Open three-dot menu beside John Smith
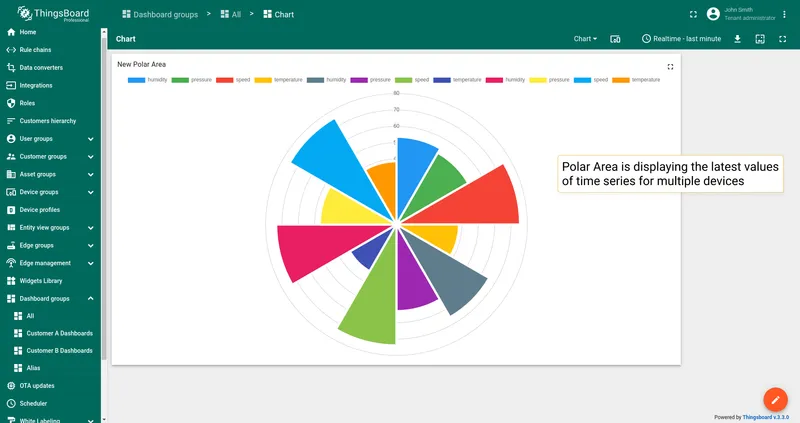 coord(784,14)
